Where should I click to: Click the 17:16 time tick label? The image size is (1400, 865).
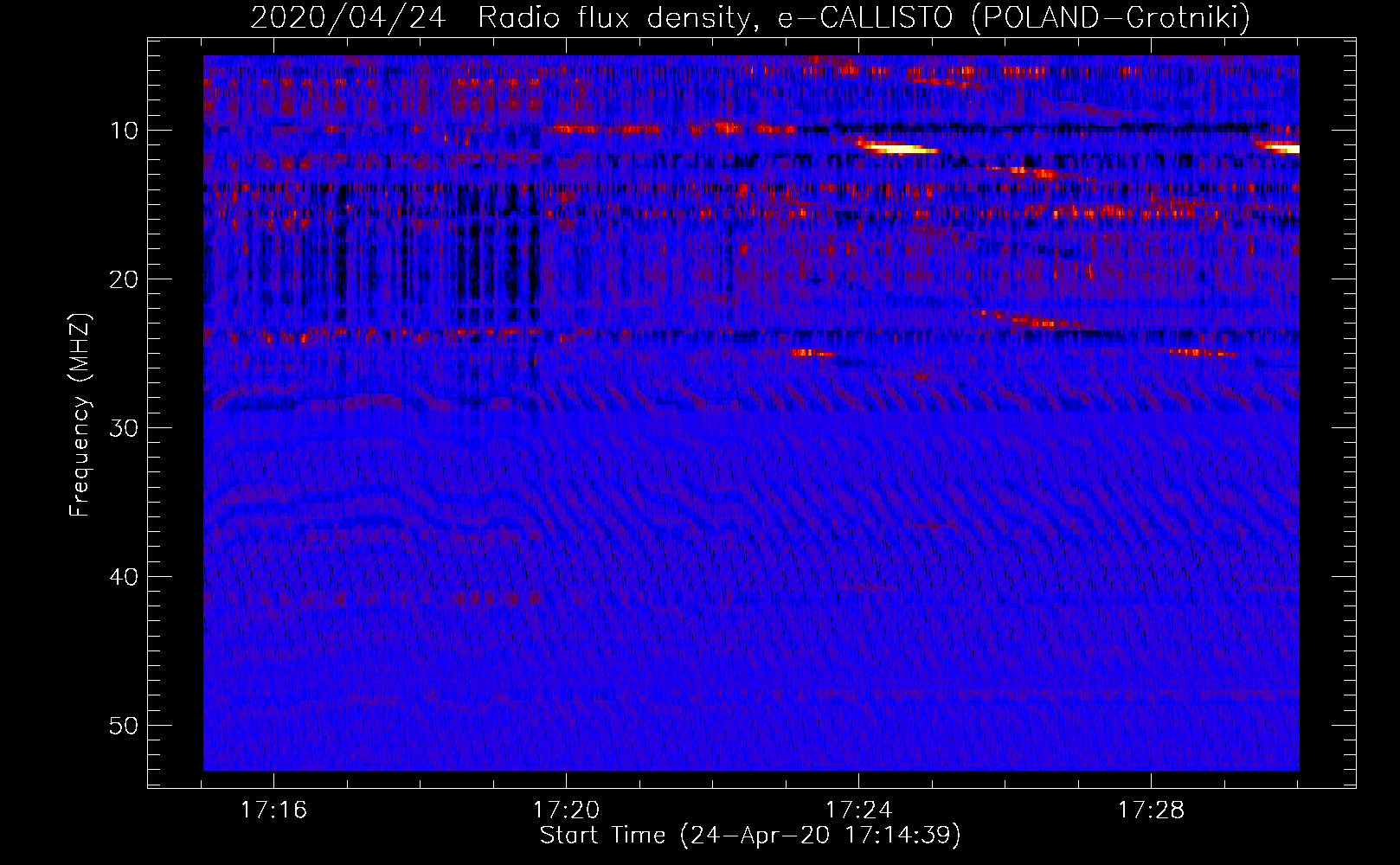pyautogui.click(x=273, y=811)
